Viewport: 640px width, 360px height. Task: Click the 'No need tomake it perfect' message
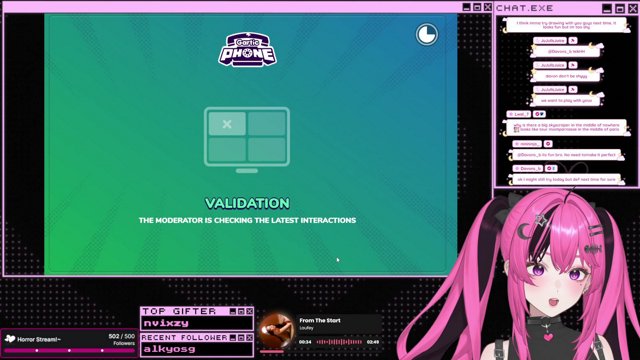click(566, 155)
